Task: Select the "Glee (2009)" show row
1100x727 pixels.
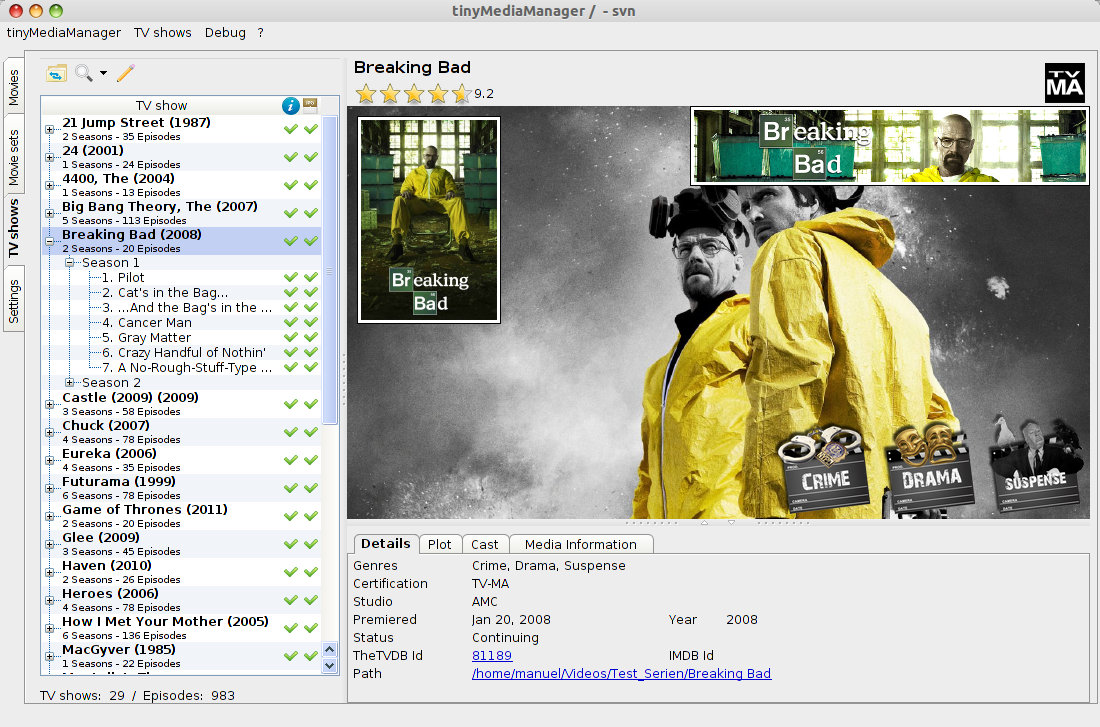Action: (181, 545)
